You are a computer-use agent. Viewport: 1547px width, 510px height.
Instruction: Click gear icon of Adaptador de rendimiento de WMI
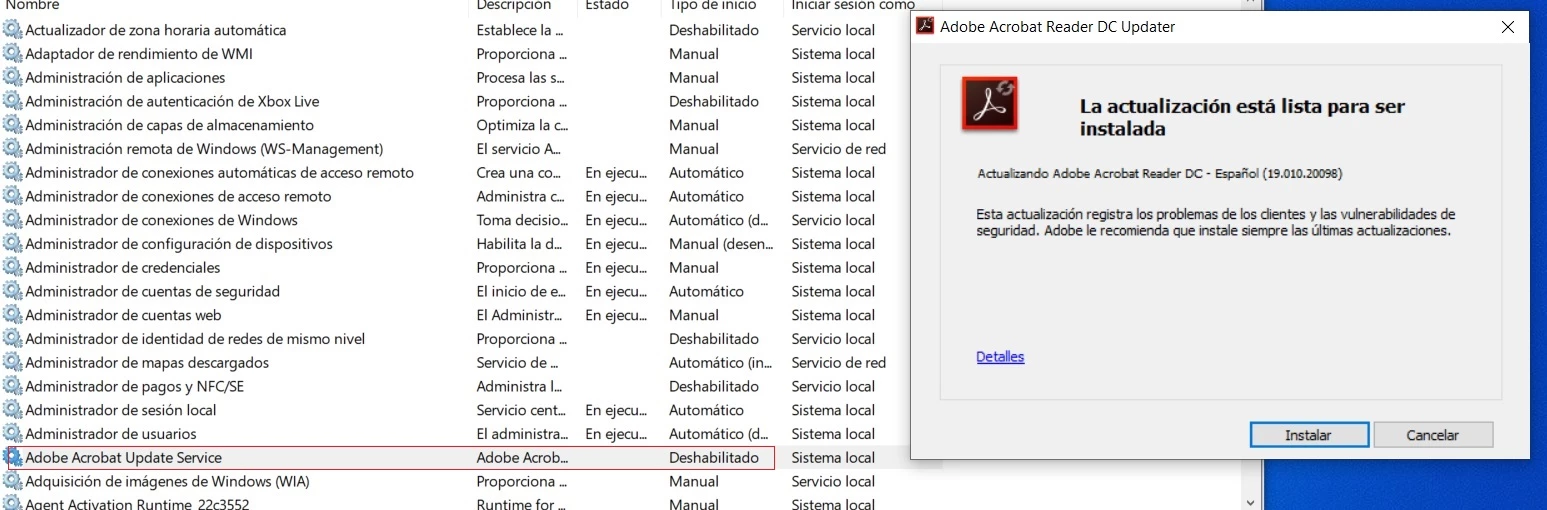12,54
